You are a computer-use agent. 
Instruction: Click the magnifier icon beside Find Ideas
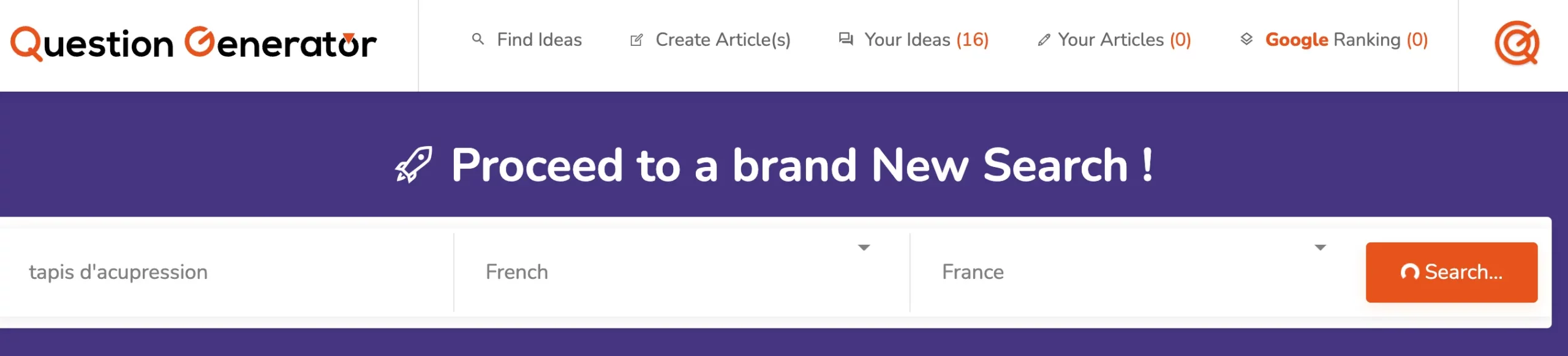pyautogui.click(x=478, y=40)
